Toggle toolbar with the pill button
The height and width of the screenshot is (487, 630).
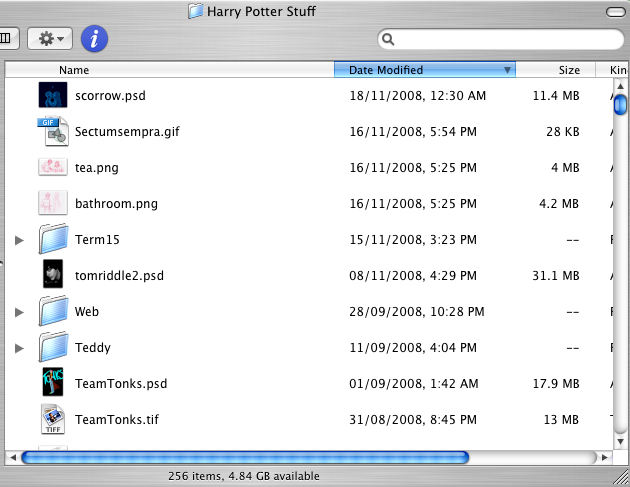pyautogui.click(x=615, y=12)
